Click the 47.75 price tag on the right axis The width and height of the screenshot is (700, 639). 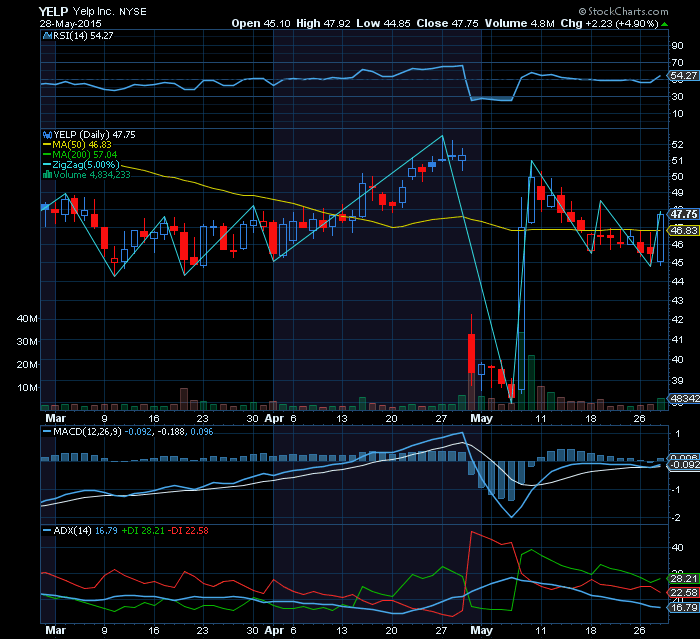click(684, 214)
